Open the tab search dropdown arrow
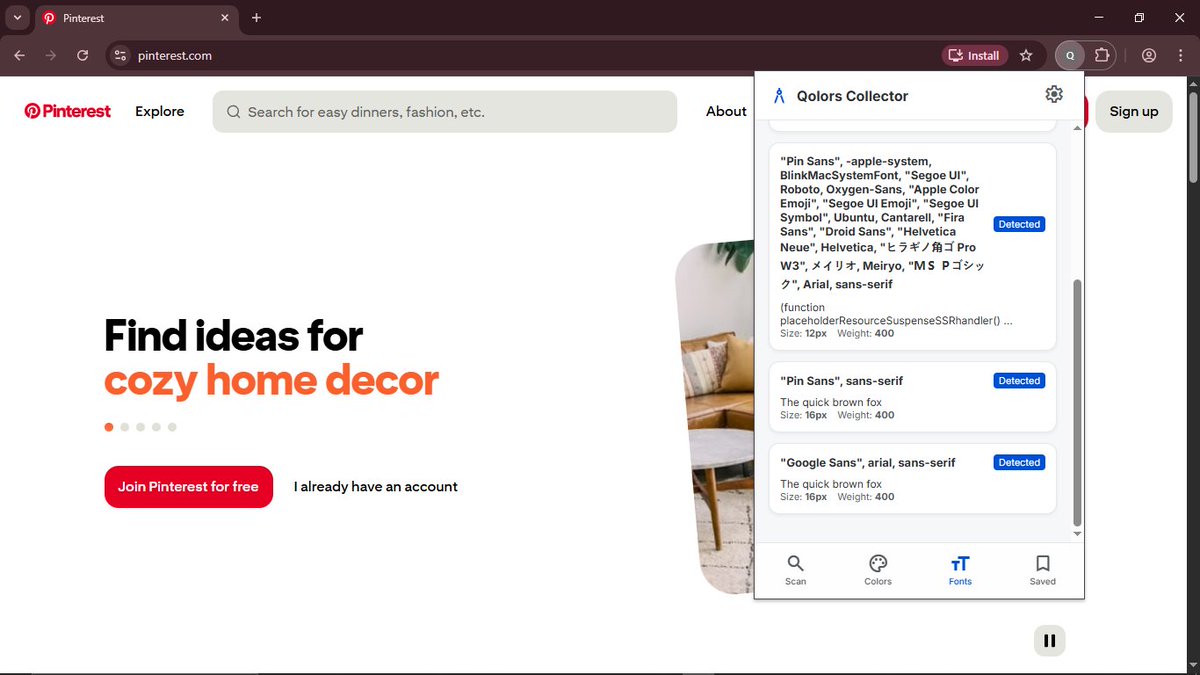Screen dimensions: 1200x675 pos(17,18)
